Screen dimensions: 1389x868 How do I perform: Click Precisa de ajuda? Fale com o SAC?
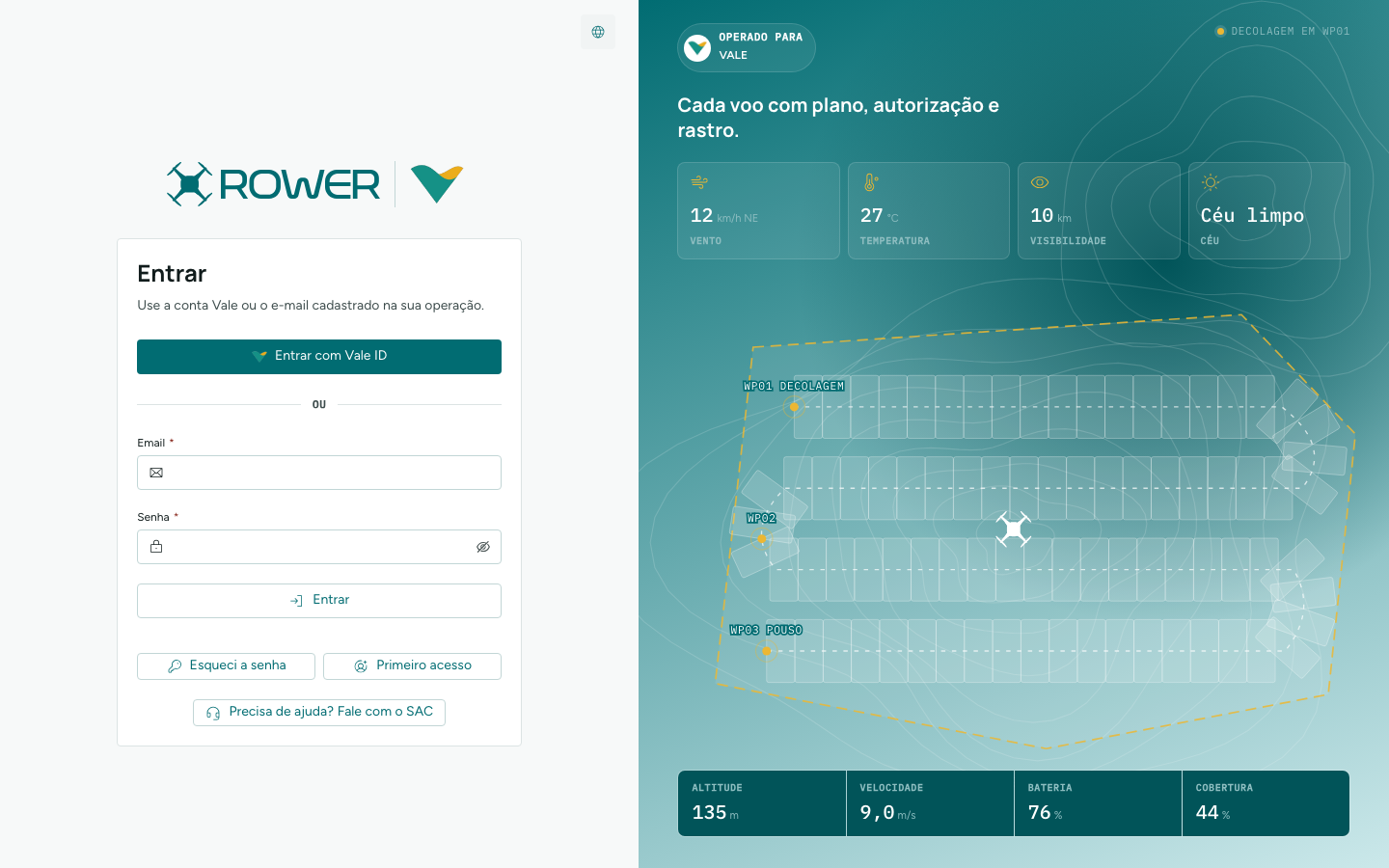click(x=319, y=713)
